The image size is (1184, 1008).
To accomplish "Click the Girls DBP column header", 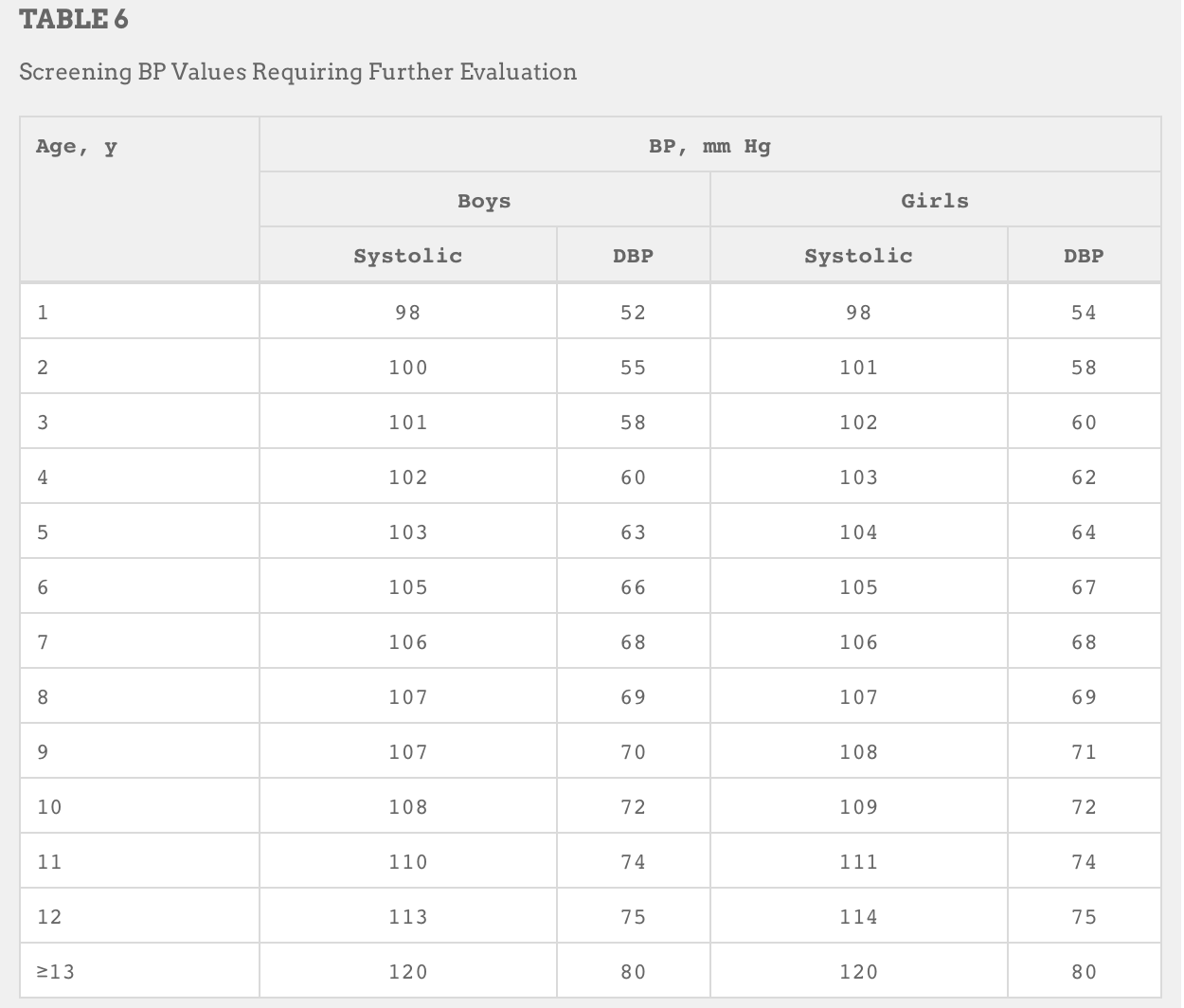I will click(x=1084, y=256).
